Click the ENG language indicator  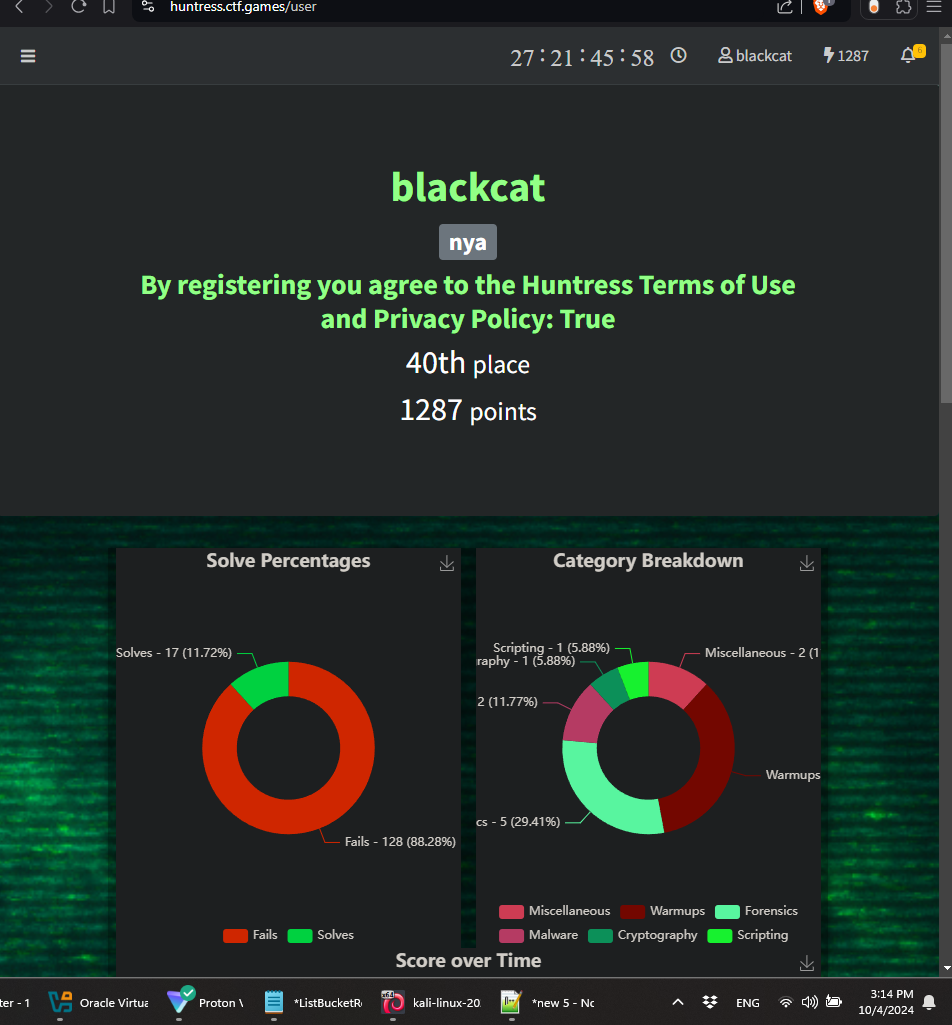click(747, 1003)
